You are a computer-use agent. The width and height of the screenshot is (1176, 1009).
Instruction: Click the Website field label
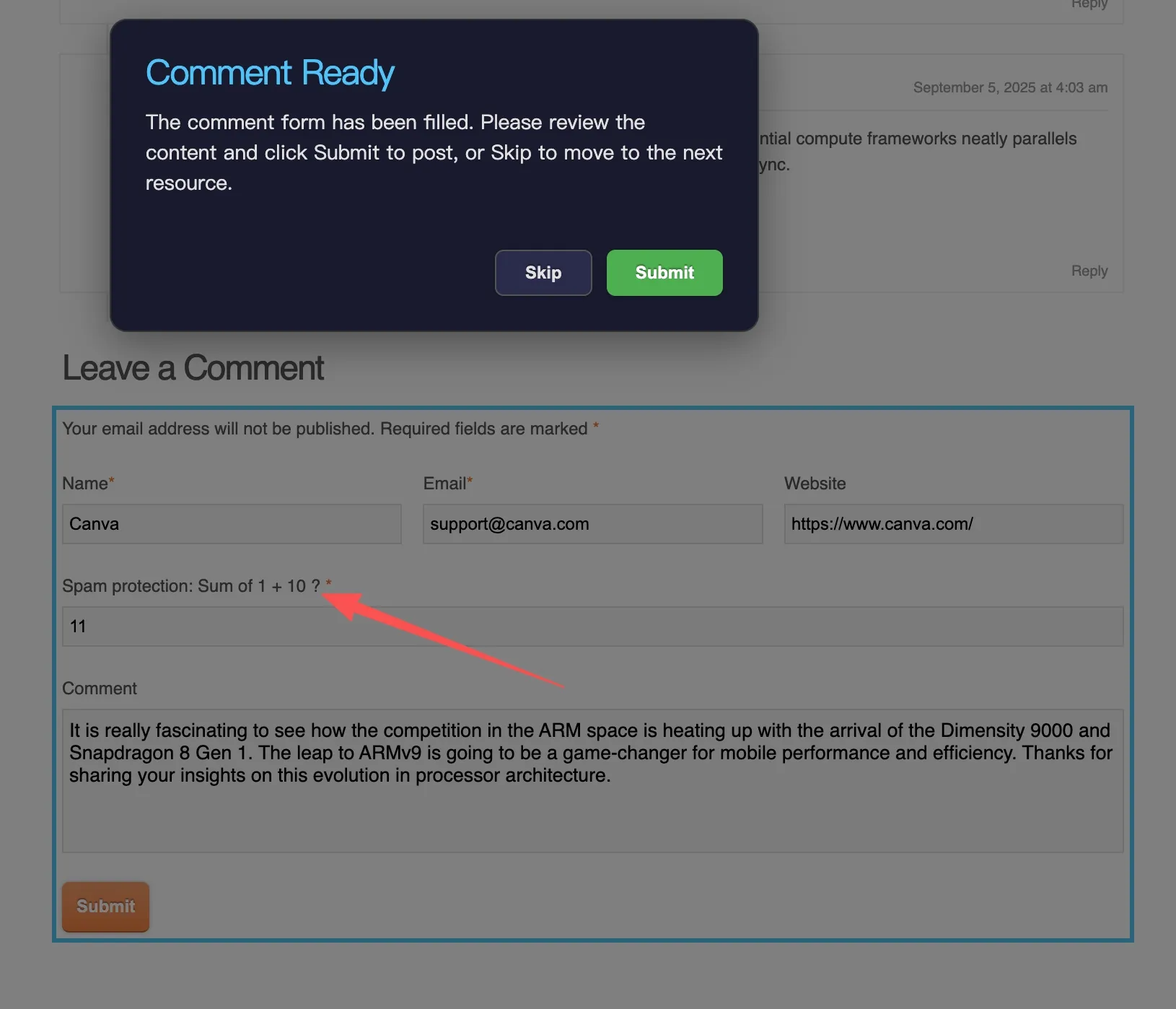[x=815, y=484]
